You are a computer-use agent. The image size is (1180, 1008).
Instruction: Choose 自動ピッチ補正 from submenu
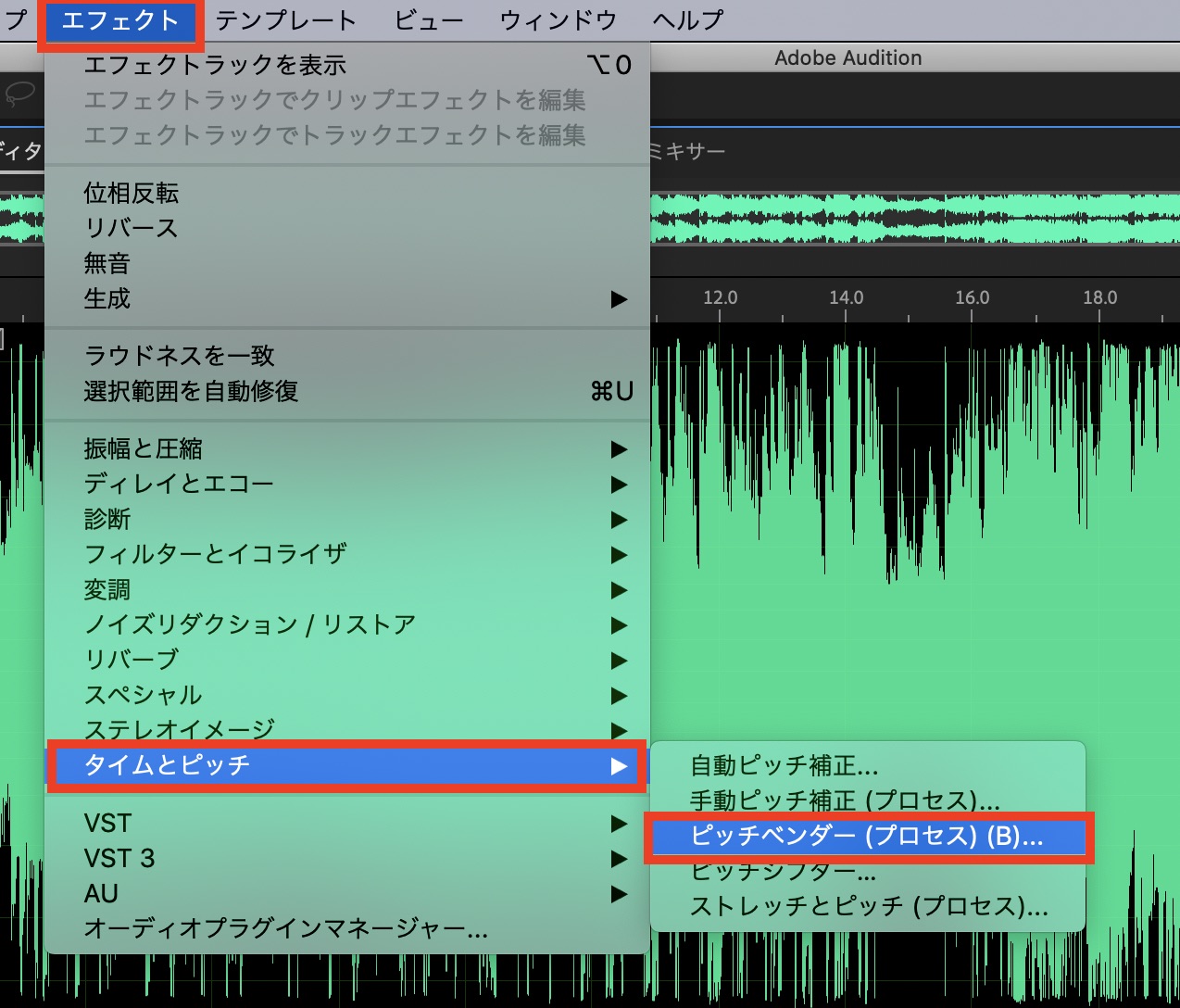[868, 765]
